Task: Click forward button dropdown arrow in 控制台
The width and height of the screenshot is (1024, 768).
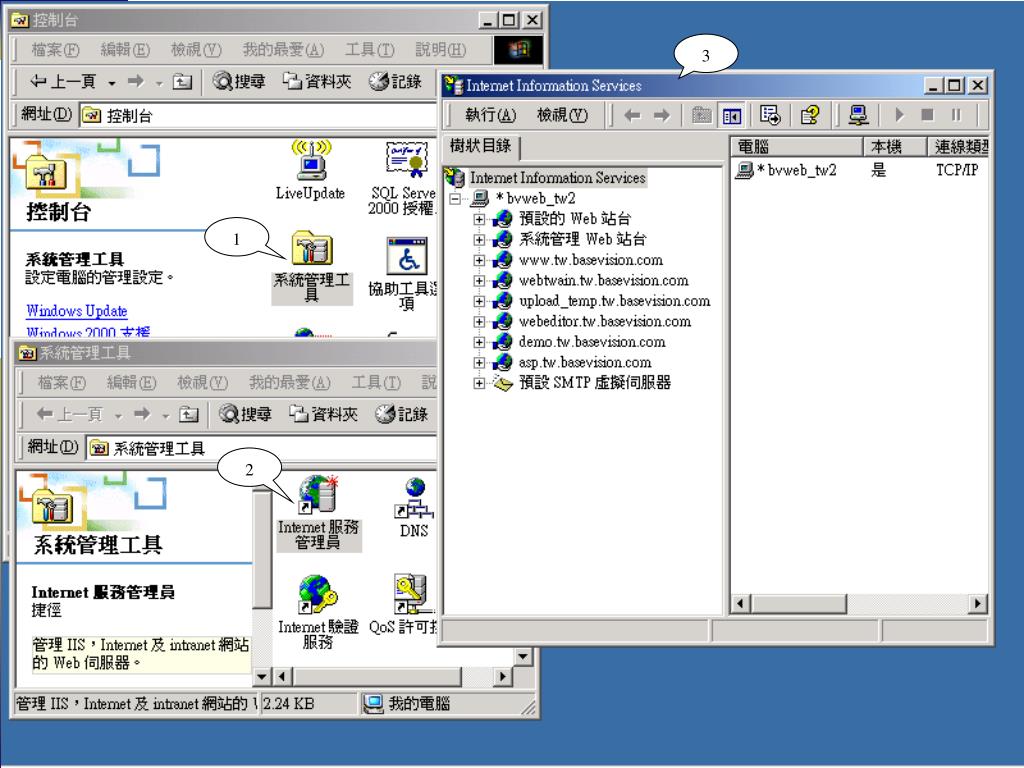Action: [159, 83]
